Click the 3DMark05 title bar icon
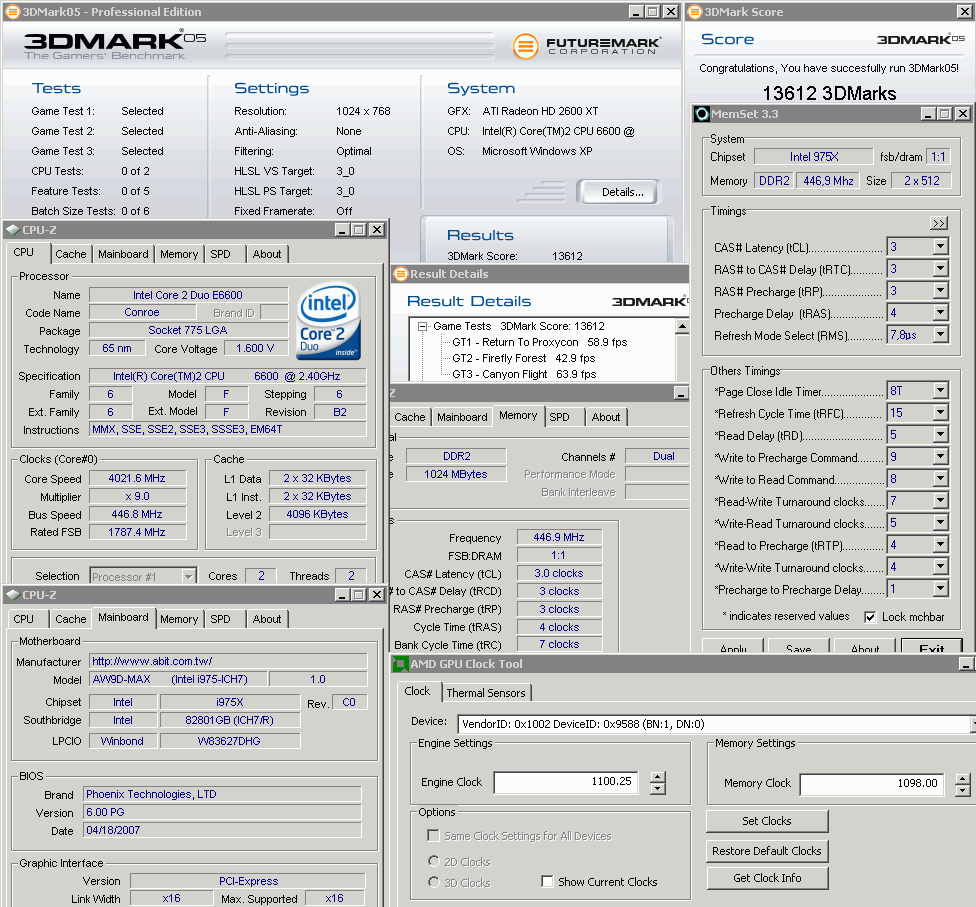This screenshot has height=907, width=976. pyautogui.click(x=12, y=12)
